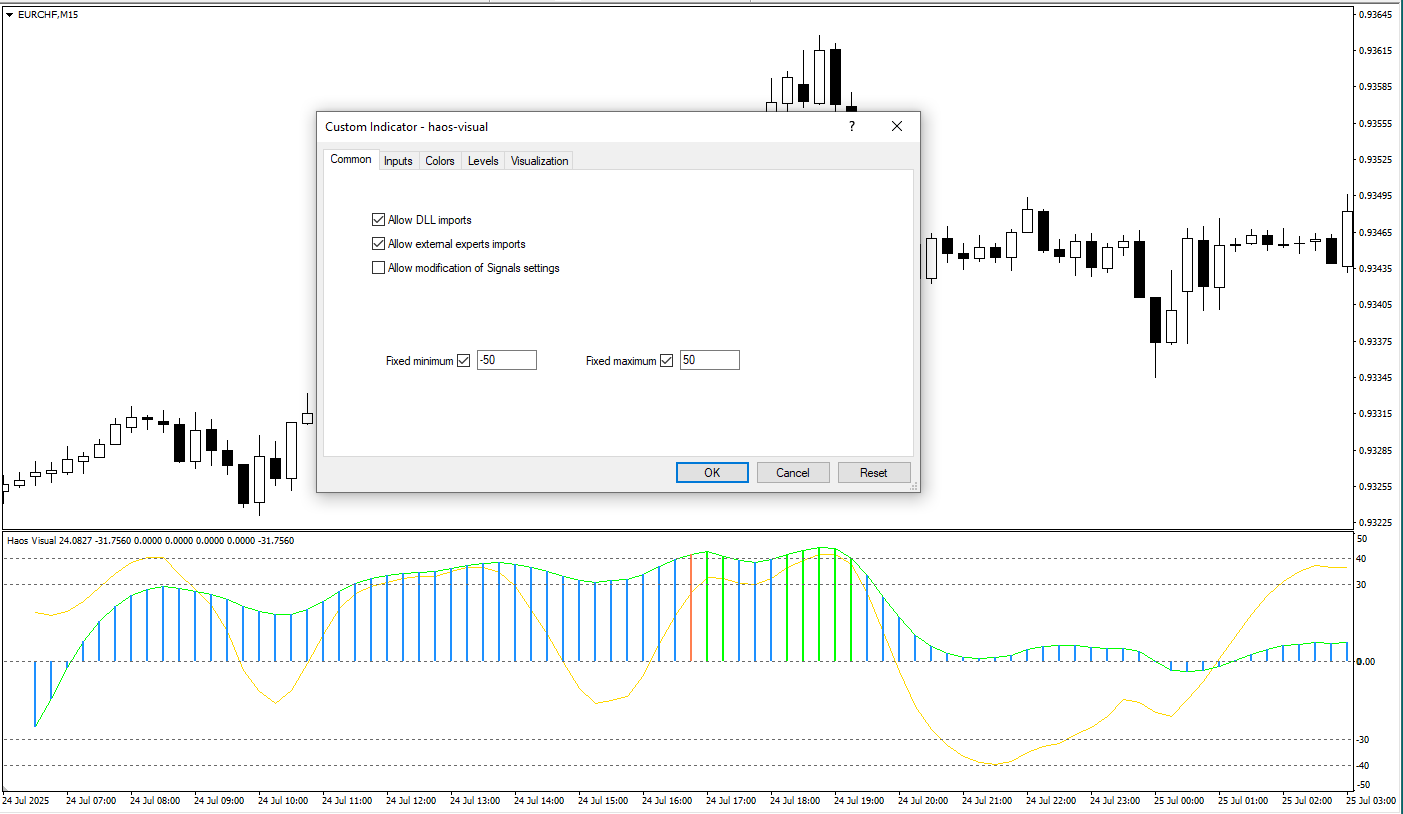
Task: Close the Custom Indicator dialog
Action: click(896, 127)
